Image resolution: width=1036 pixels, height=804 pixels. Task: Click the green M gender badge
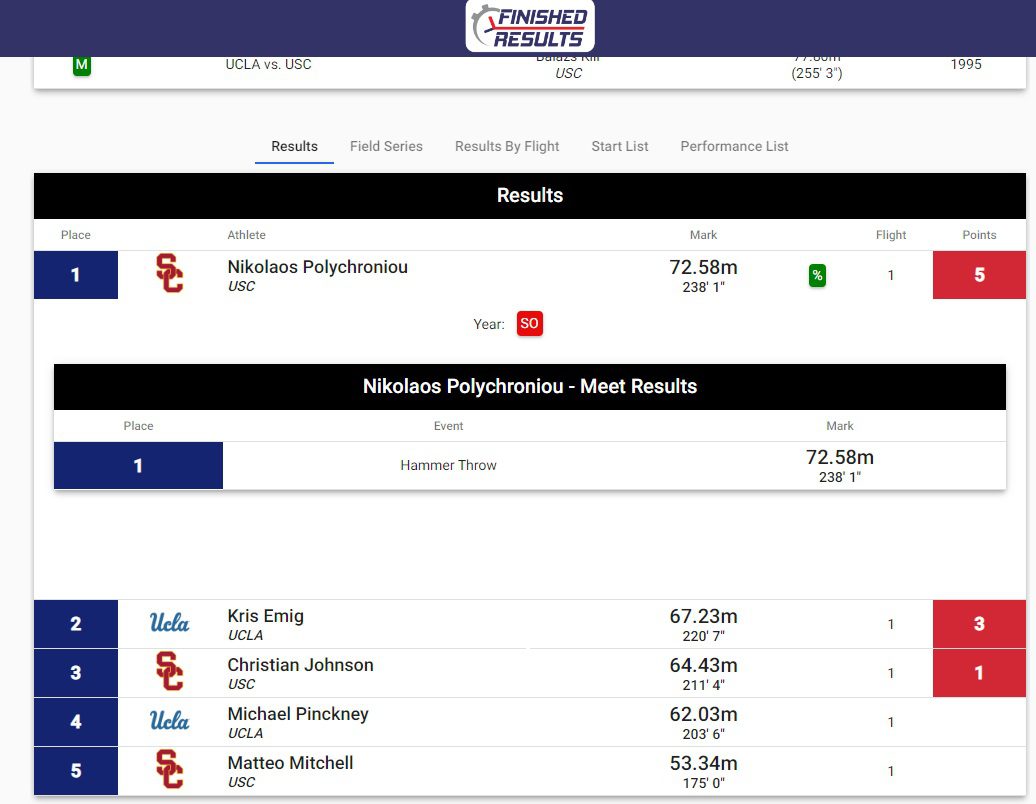82,65
